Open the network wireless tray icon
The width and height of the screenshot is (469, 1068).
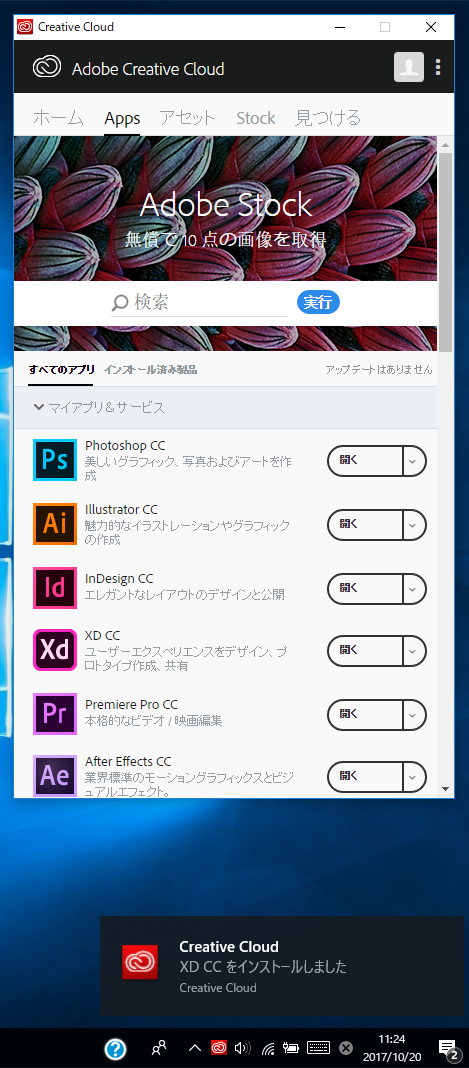(268, 1048)
